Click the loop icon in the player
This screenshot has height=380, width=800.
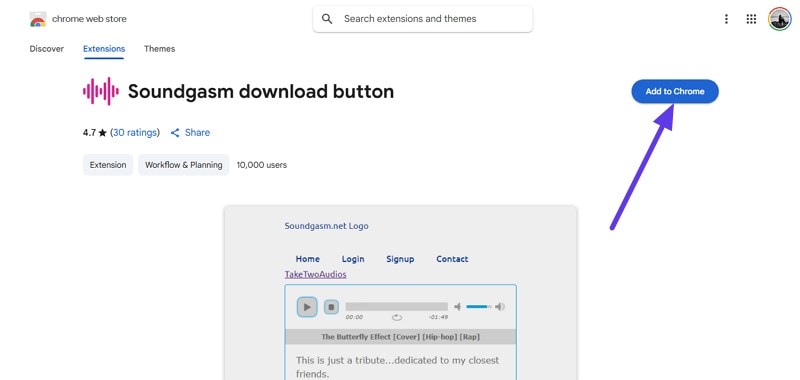(x=397, y=317)
